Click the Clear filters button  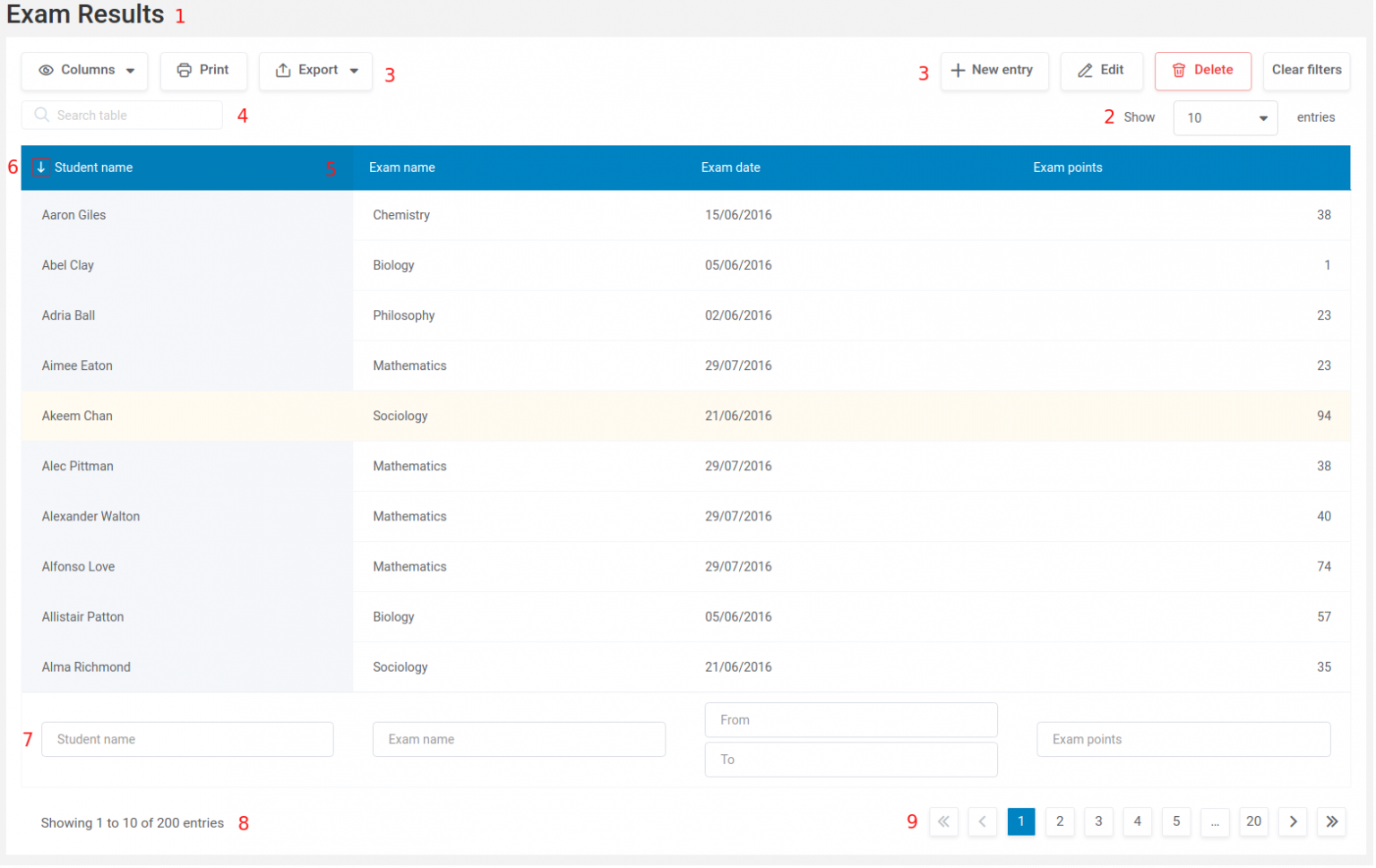1306,70
